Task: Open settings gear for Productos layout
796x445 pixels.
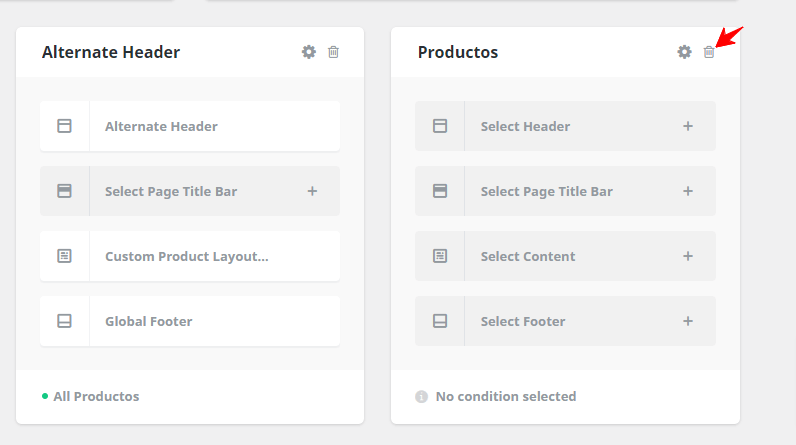Action: point(684,52)
